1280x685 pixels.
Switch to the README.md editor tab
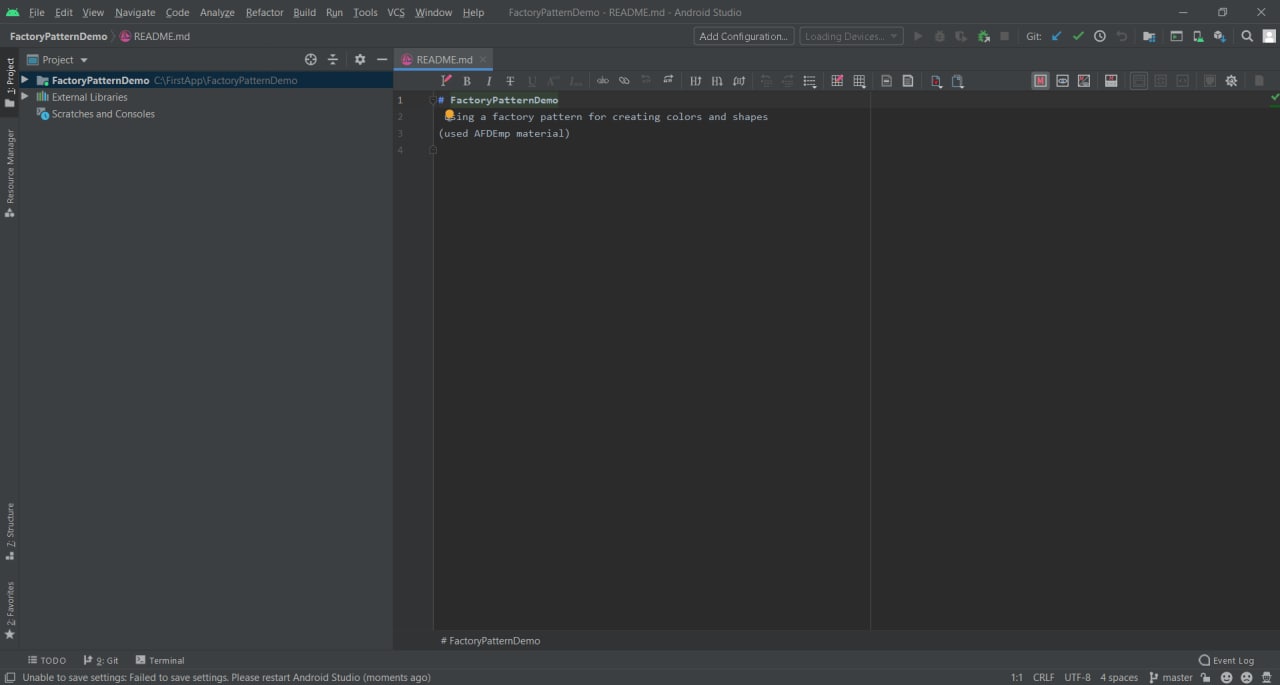point(443,60)
